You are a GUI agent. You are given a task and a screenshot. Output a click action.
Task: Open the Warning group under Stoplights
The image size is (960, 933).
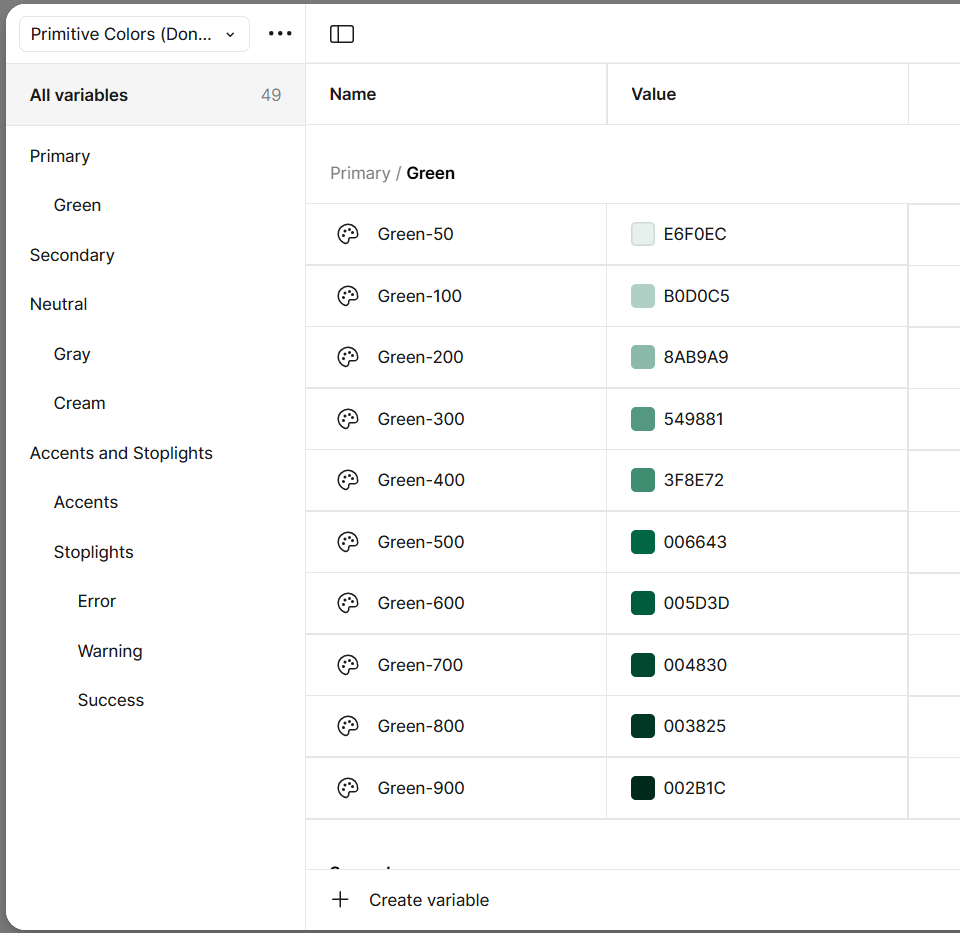pyautogui.click(x=110, y=651)
